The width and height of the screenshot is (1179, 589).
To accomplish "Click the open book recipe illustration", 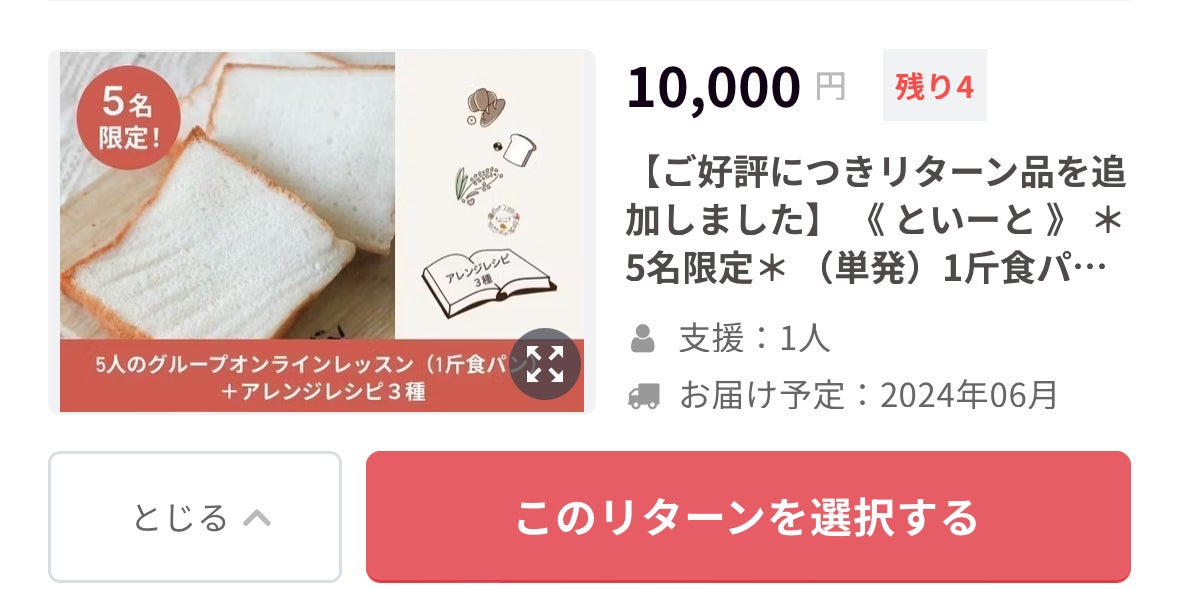I will pyautogui.click(x=489, y=283).
